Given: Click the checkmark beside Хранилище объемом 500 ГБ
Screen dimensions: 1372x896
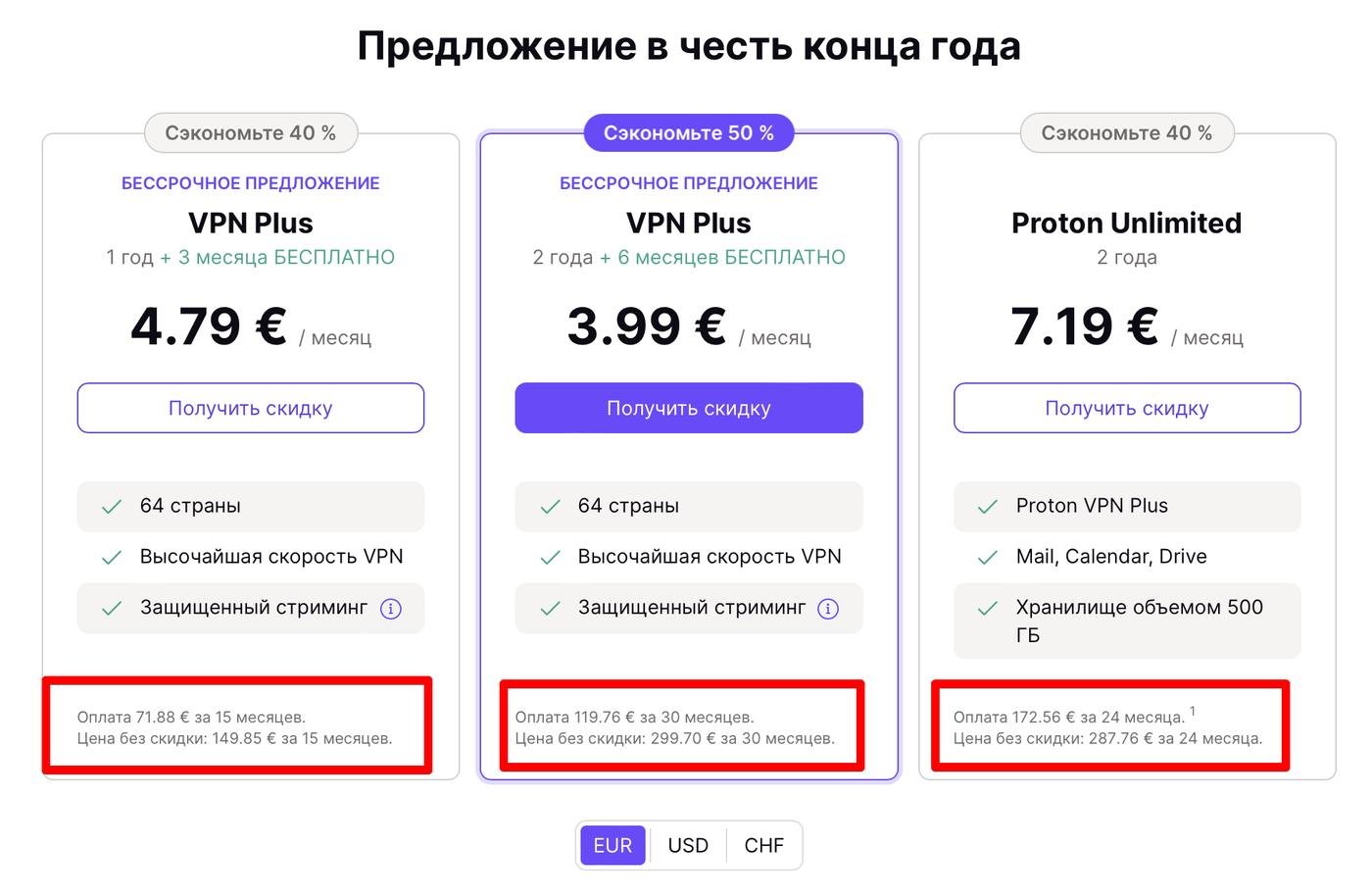Looking at the screenshot, I should tap(987, 609).
